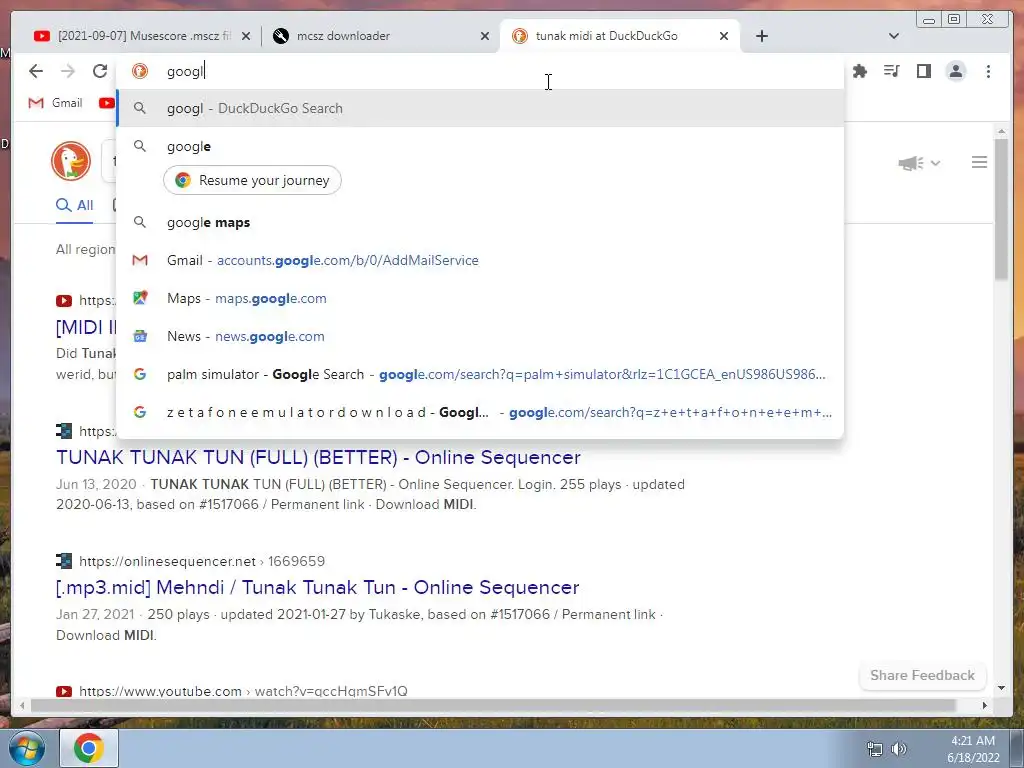Viewport: 1024px width, 768px height.
Task: Click the All region filter text
Action: click(x=86, y=249)
